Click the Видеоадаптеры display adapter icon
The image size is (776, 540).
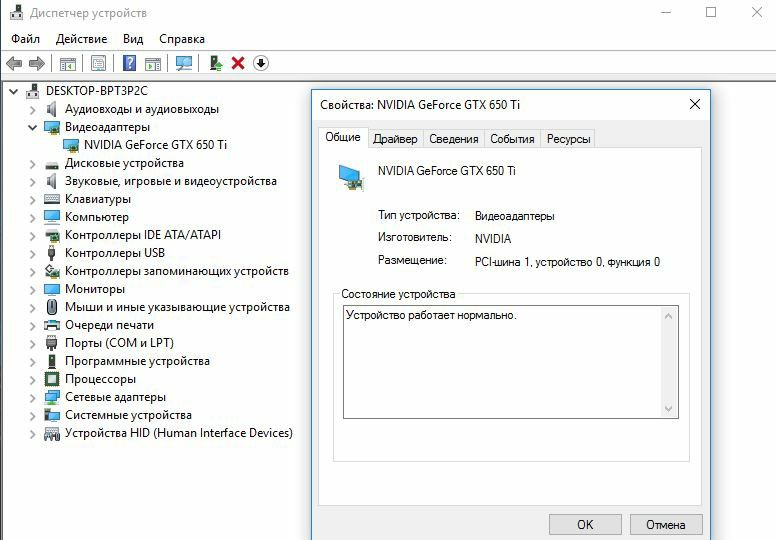pyautogui.click(x=51, y=127)
